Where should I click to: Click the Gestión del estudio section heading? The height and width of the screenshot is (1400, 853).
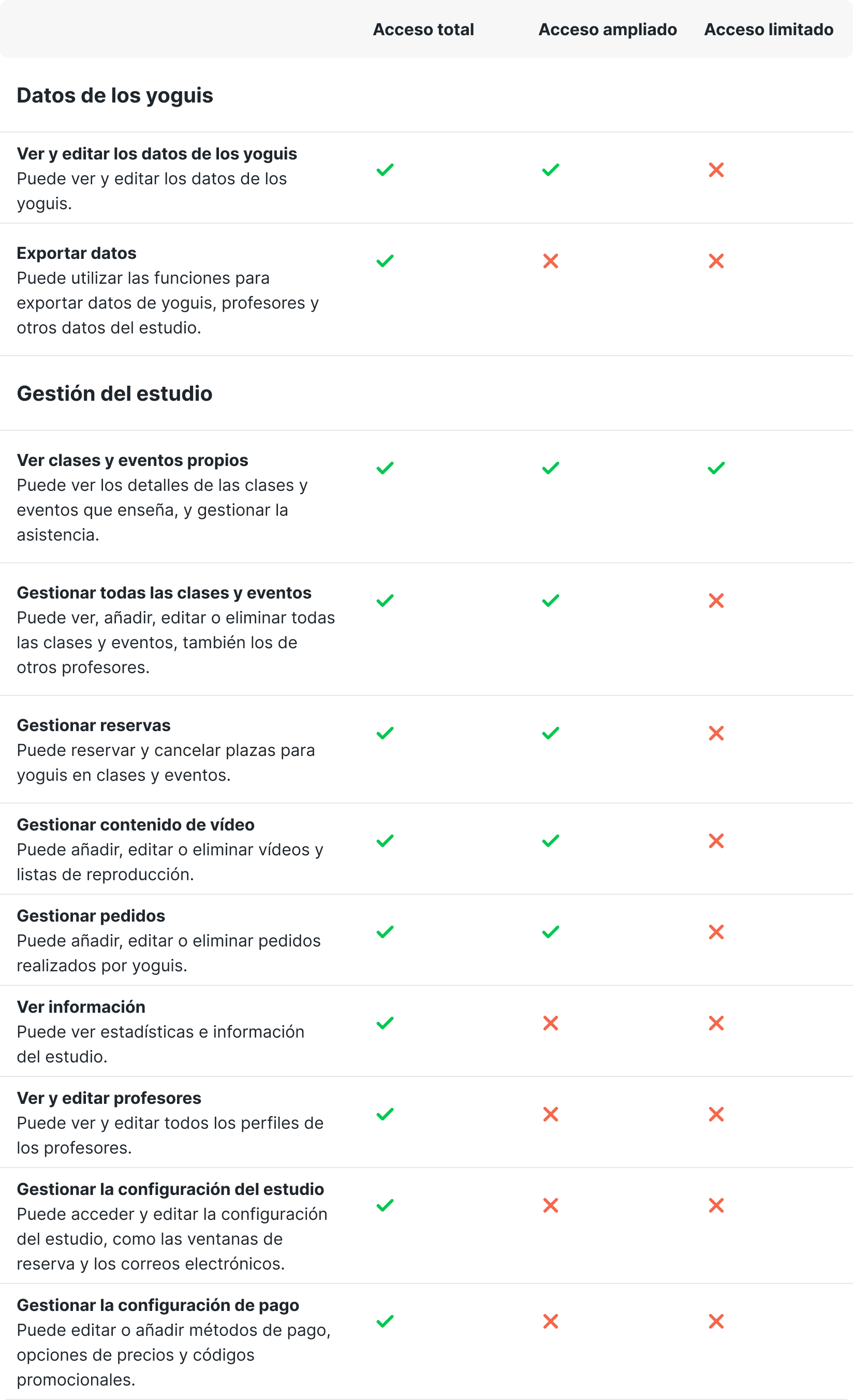pos(114,393)
